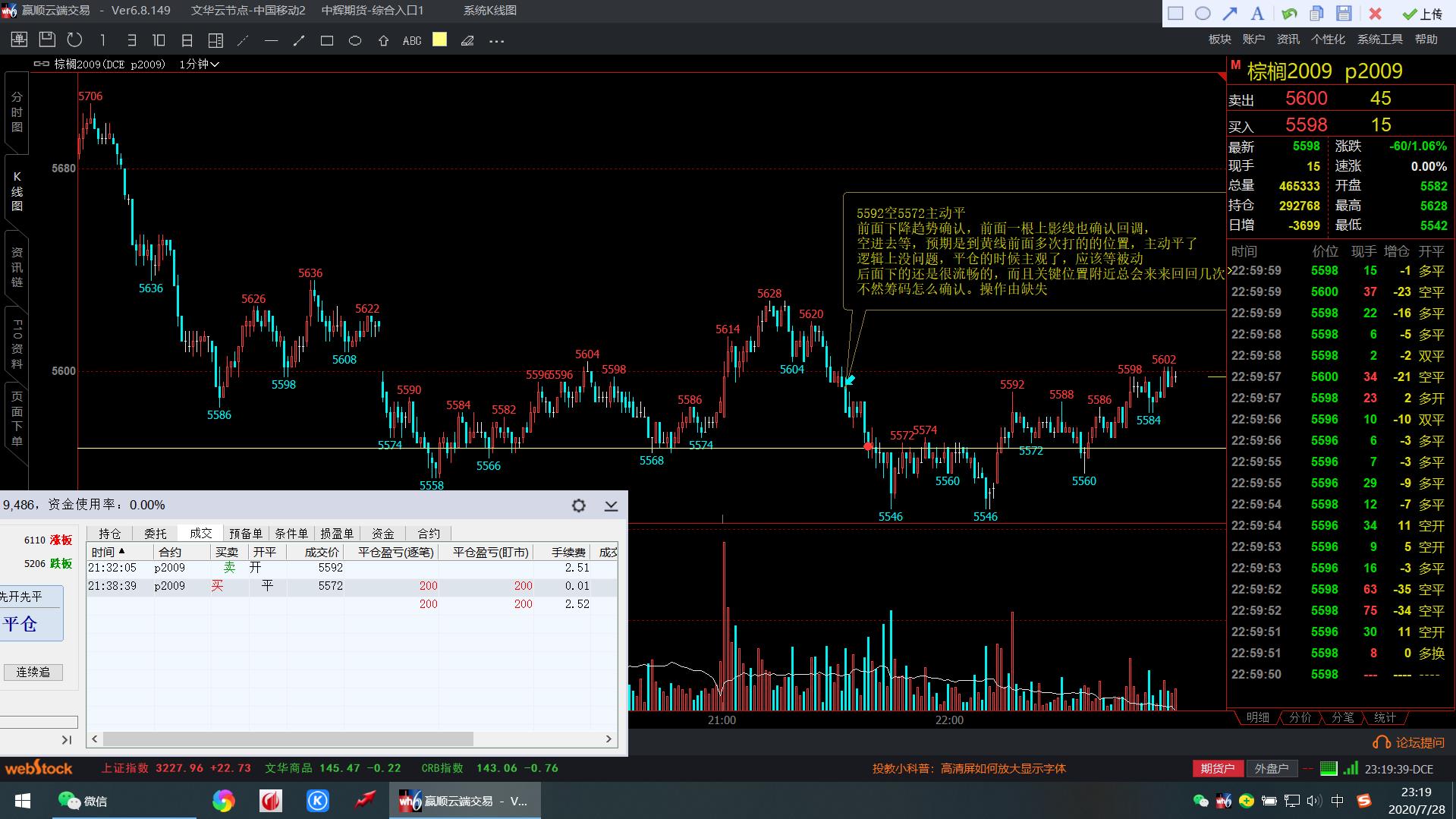Switch to K线图 side tab
Screen dimensions: 1456x819
point(17,191)
